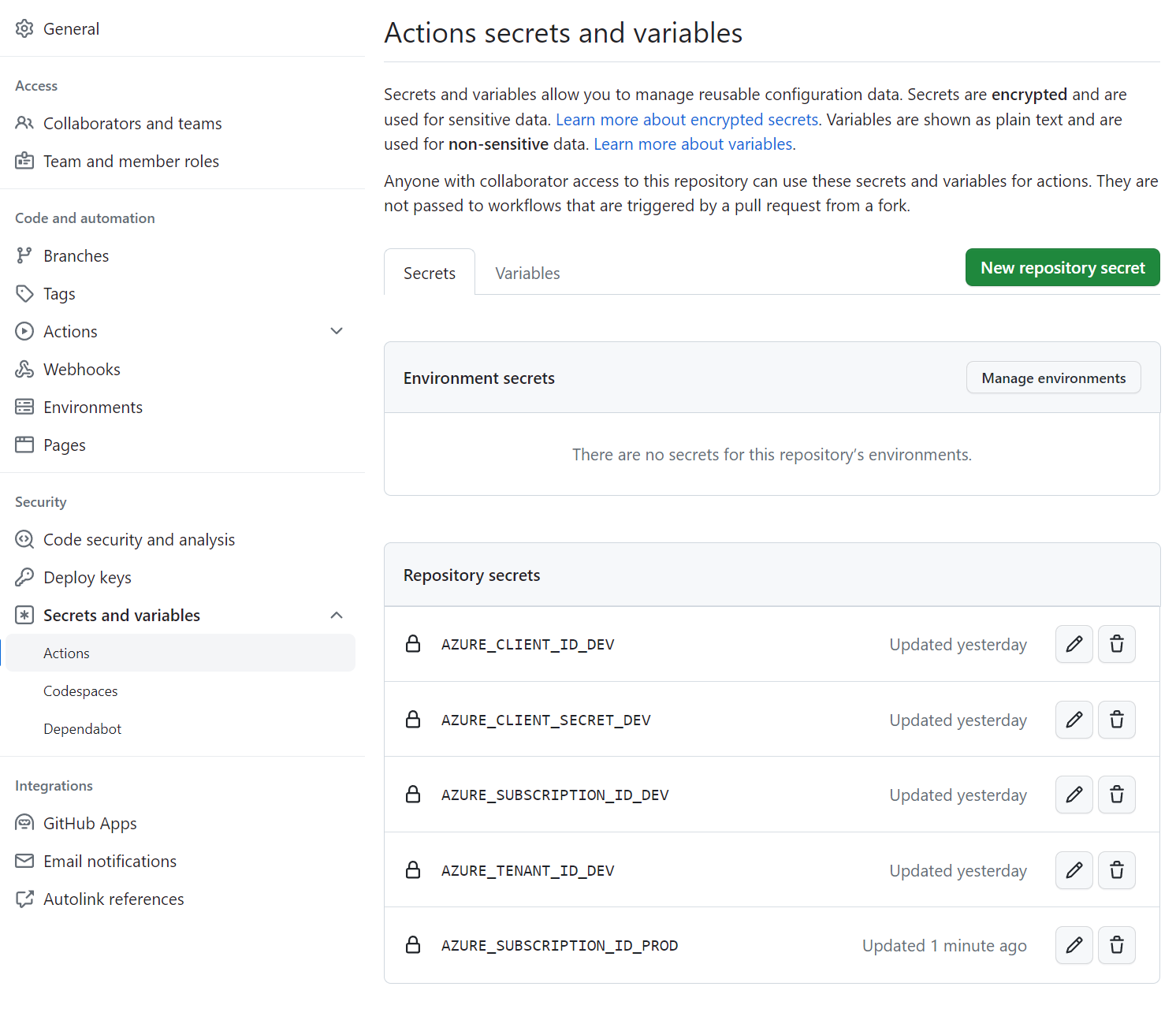The width and height of the screenshot is (1176, 1020).
Task: Go to Dependabot secrets page
Action: [82, 729]
